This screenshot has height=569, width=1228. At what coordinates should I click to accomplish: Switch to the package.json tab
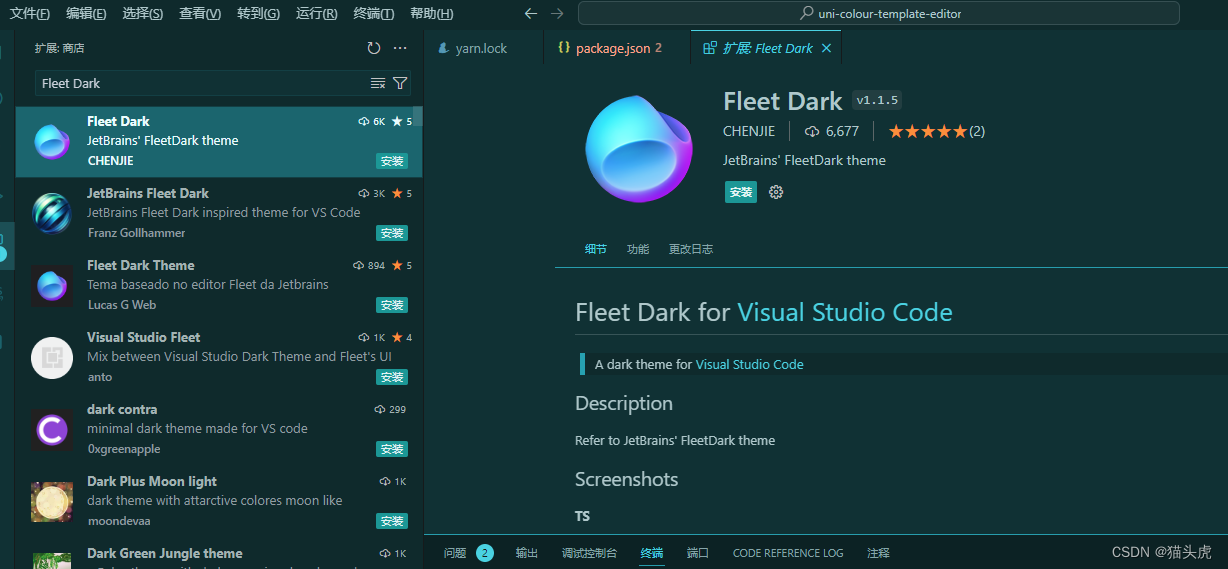pyautogui.click(x=612, y=48)
